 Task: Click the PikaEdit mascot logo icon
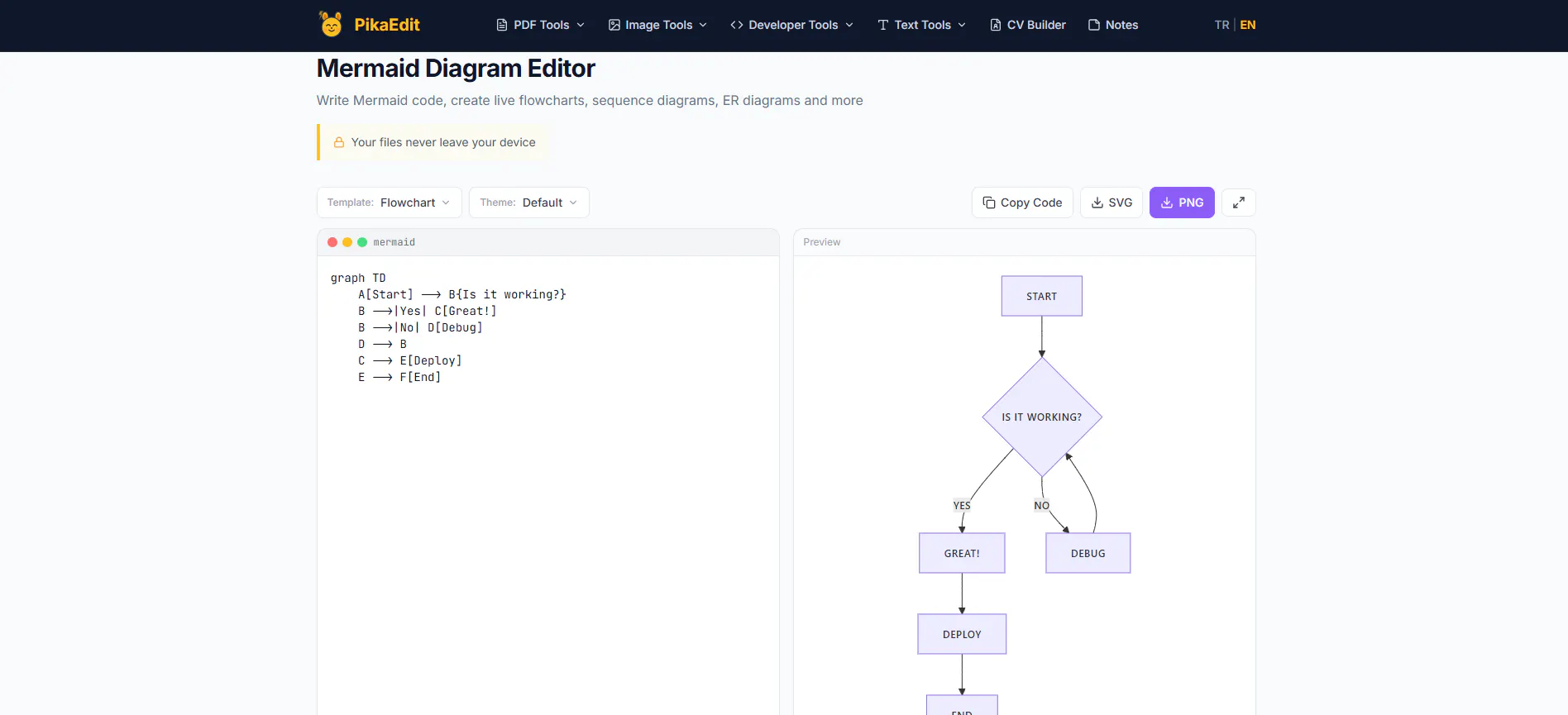(x=331, y=24)
